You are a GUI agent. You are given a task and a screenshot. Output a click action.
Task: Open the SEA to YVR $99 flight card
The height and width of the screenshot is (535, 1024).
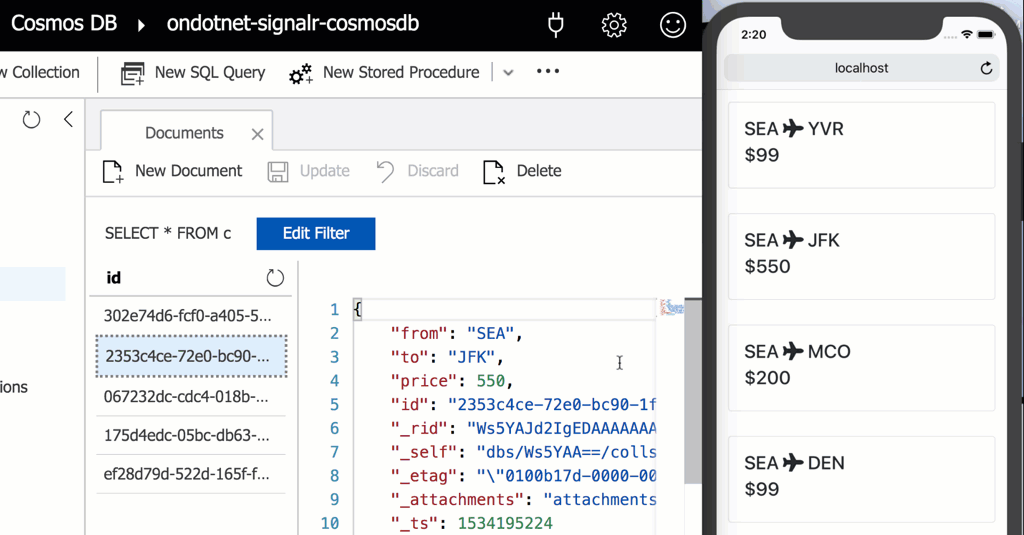861,145
